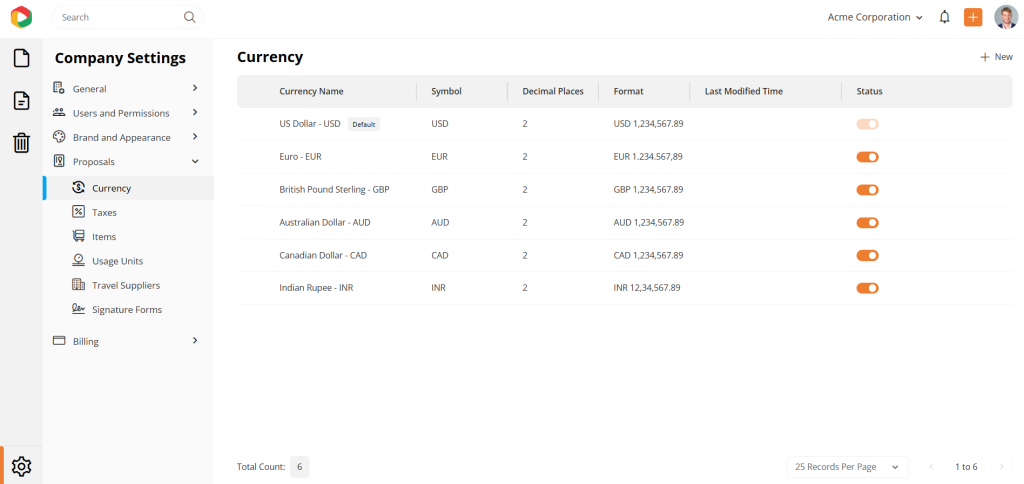The image size is (1024, 484).
Task: Go to the next page arrow
Action: click(x=1002, y=467)
